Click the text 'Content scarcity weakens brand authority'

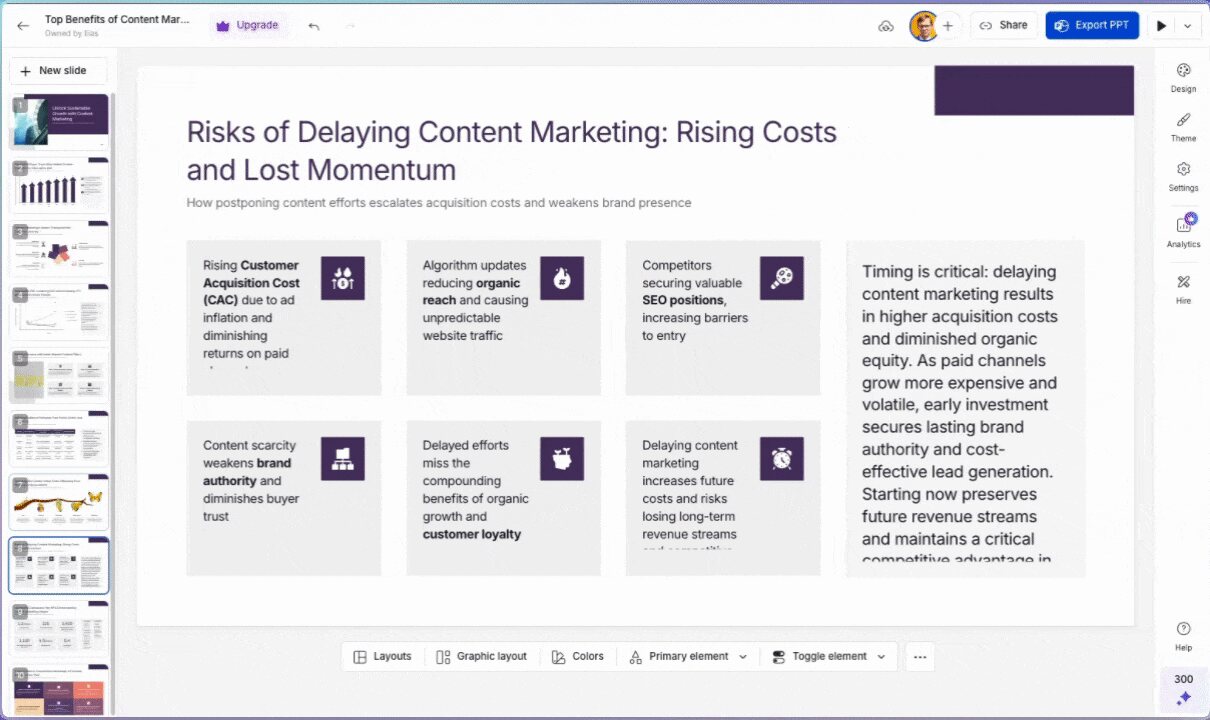(251, 481)
